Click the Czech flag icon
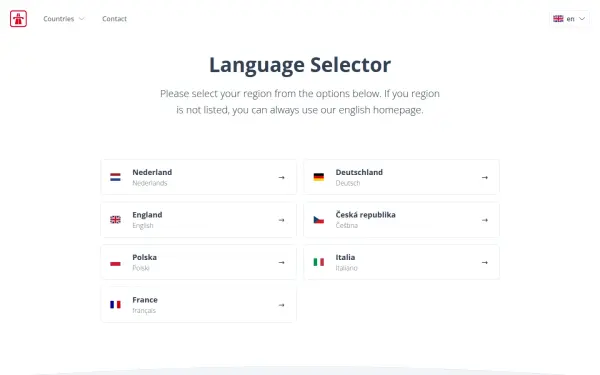 318,220
